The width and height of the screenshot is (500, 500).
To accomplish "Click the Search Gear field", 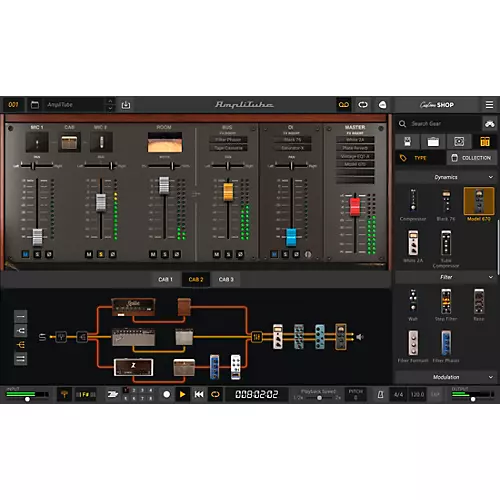I will [438, 124].
